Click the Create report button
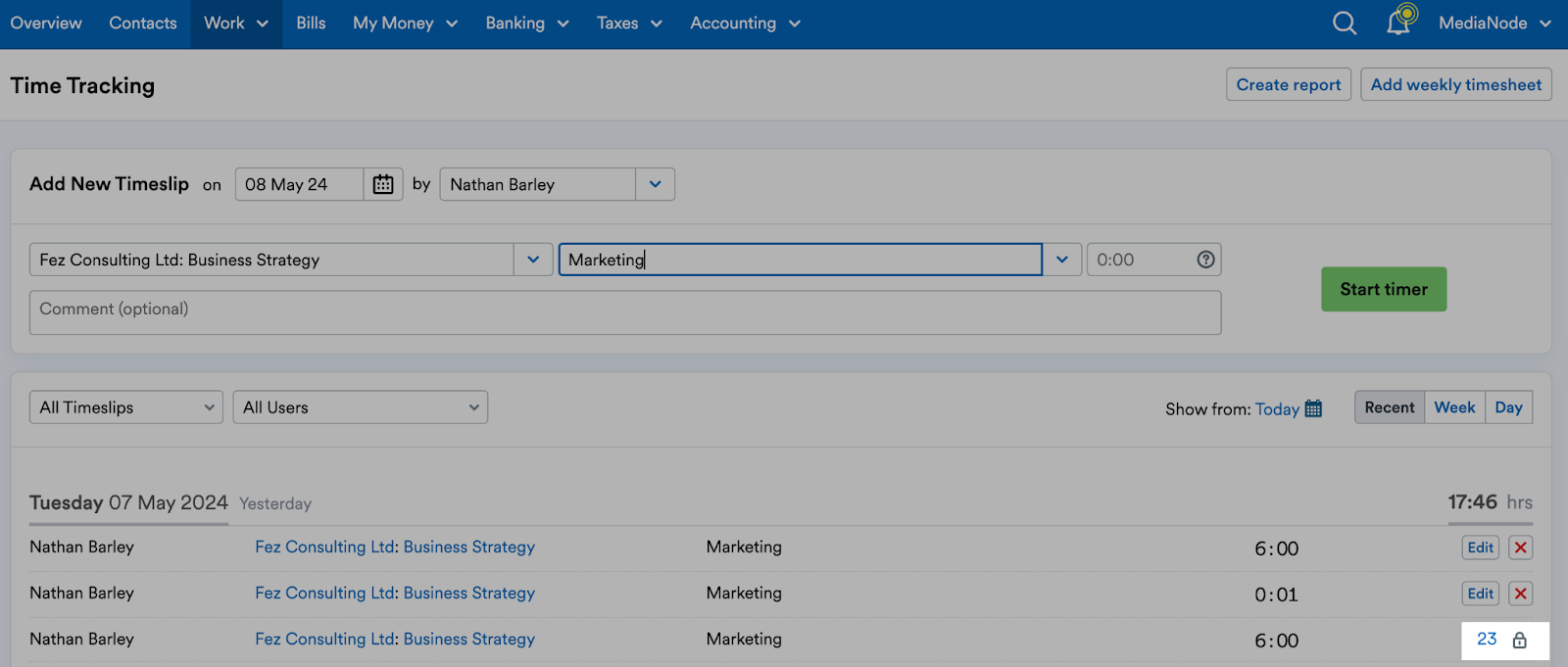Screen dimensions: 1568x667 click(1289, 84)
